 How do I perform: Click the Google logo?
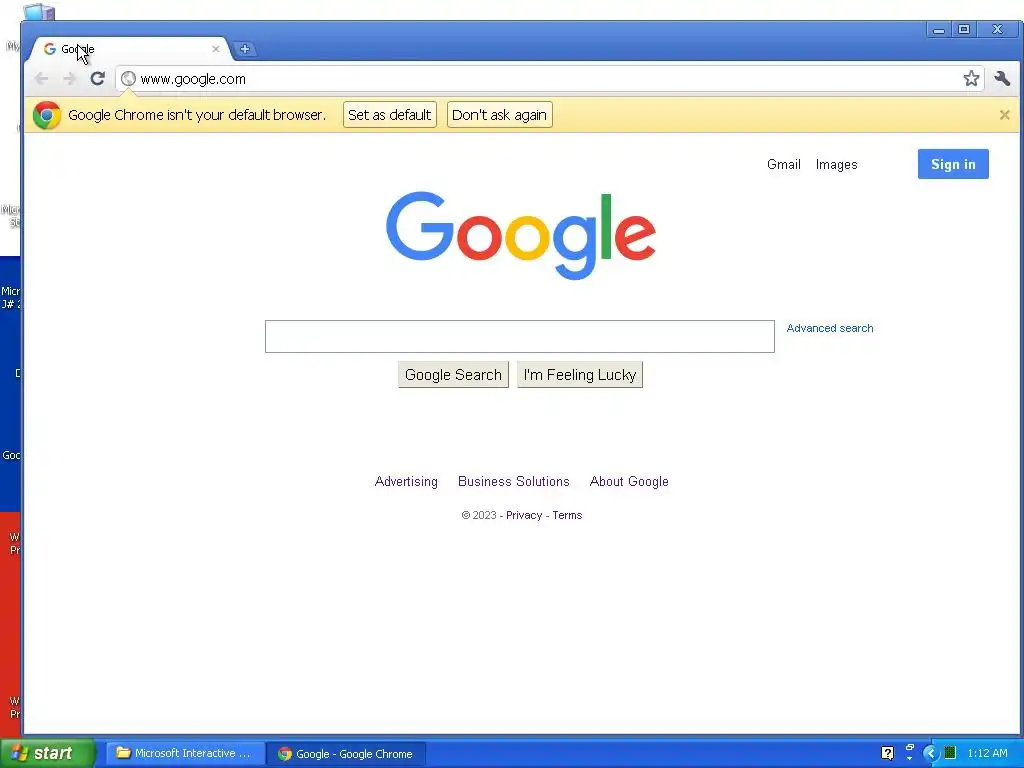pos(520,235)
